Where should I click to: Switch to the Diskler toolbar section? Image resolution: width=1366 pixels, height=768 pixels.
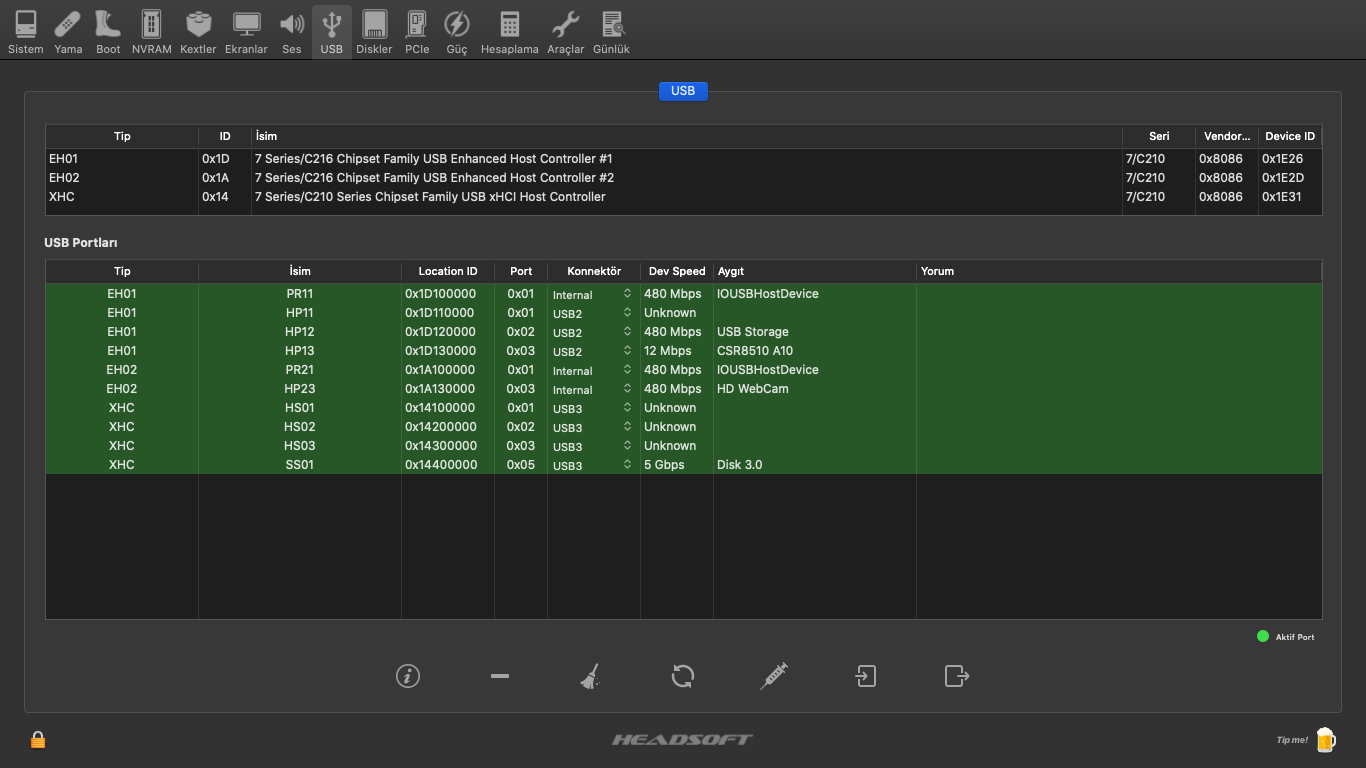coord(374,32)
